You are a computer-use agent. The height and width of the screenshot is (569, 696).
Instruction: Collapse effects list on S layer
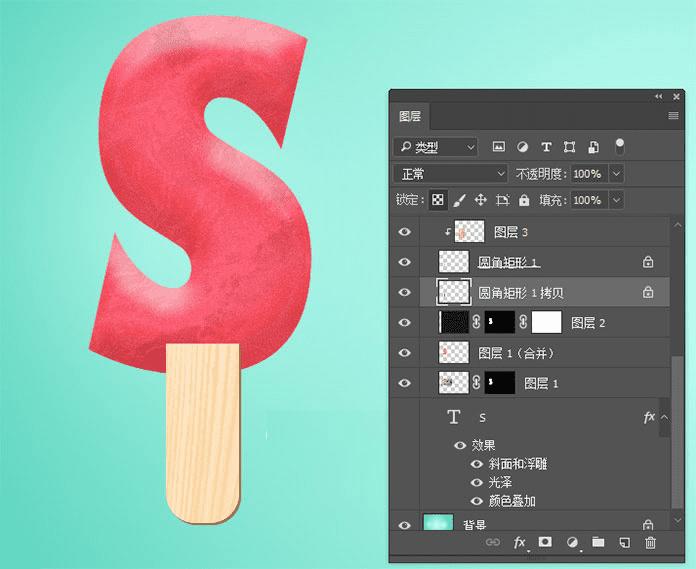[x=664, y=417]
